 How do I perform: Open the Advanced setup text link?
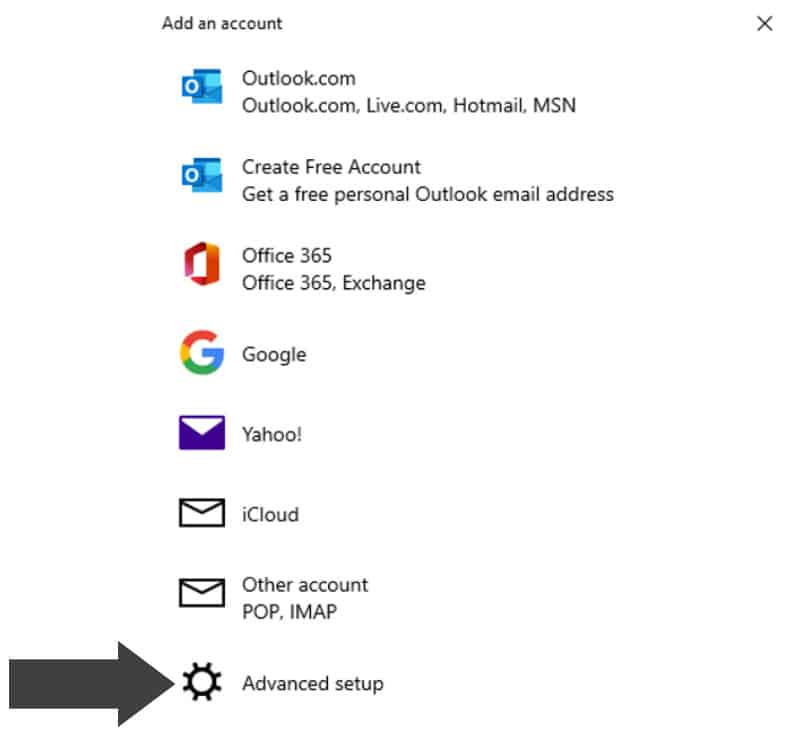point(312,684)
